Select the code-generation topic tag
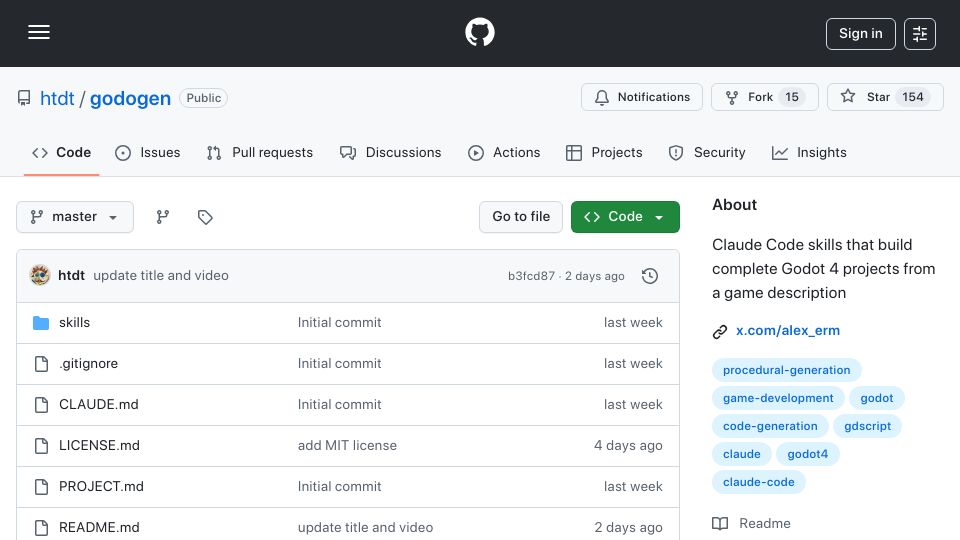 [x=770, y=426]
